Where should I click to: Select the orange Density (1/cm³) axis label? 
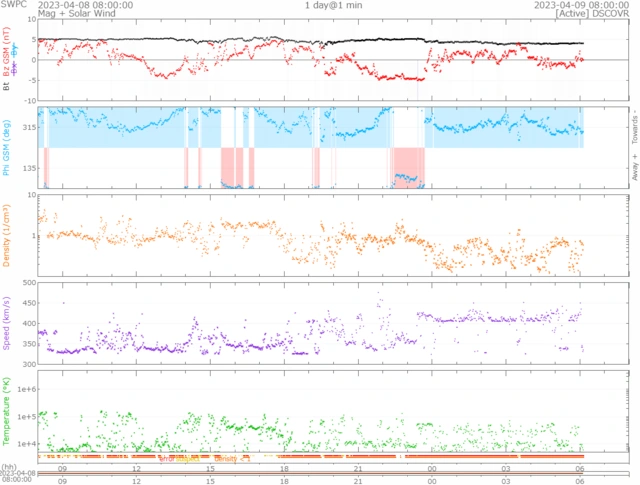click(6, 236)
